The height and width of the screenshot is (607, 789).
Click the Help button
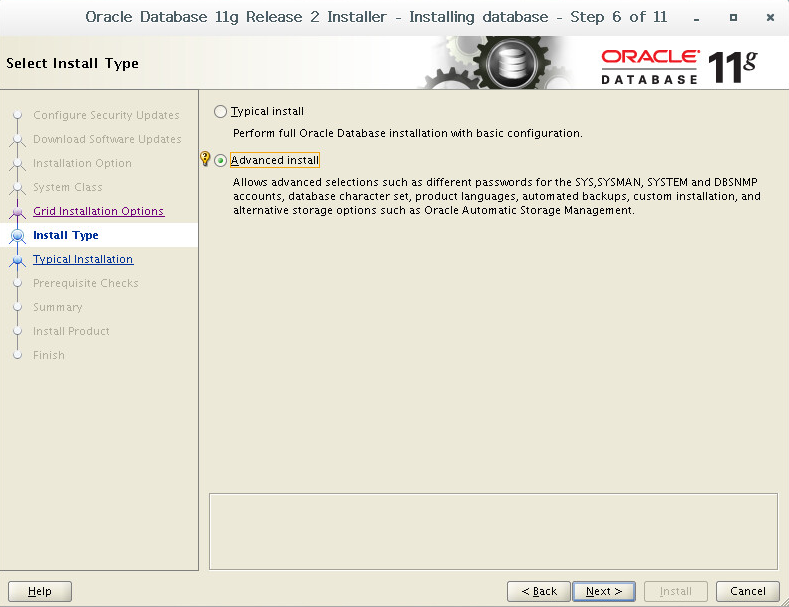coord(40,591)
